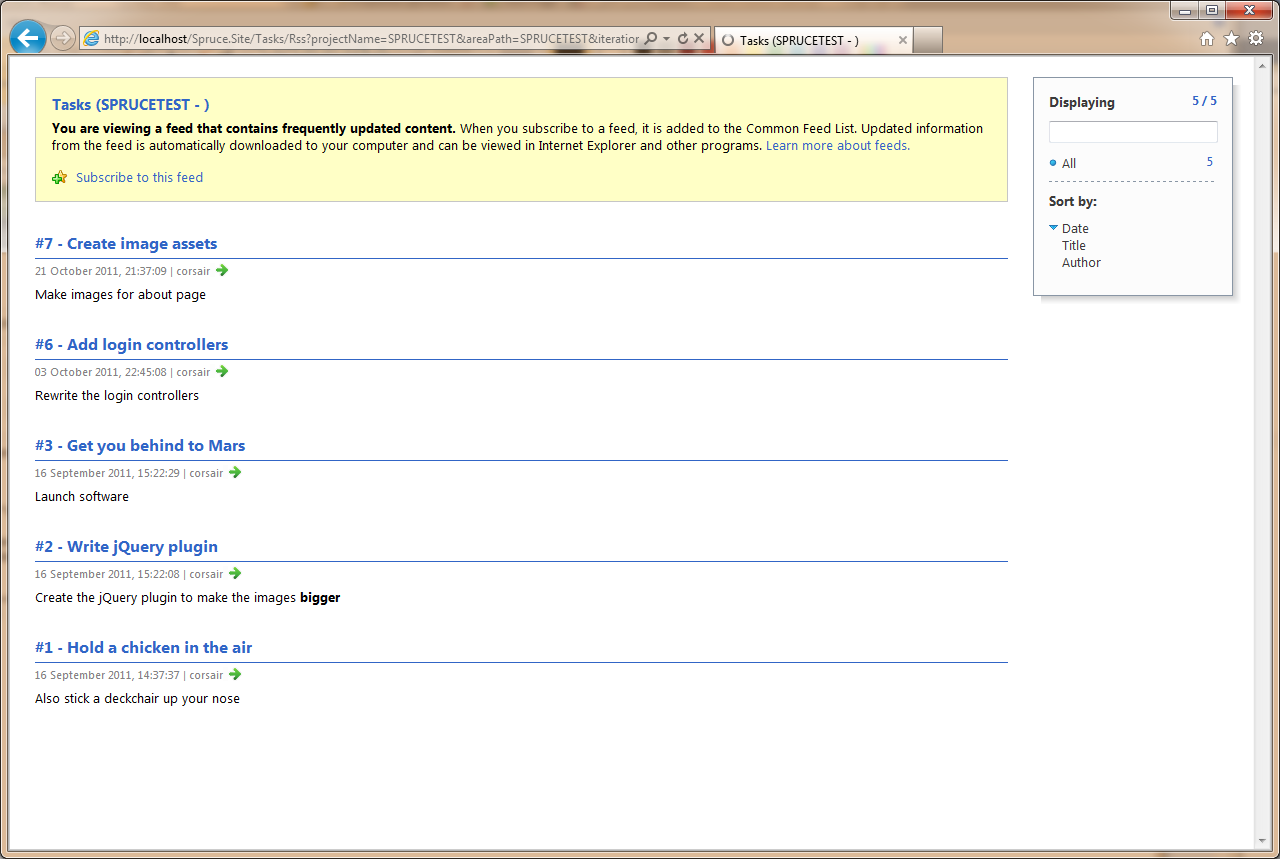Click green arrow beside Create image assets date

click(x=222, y=270)
